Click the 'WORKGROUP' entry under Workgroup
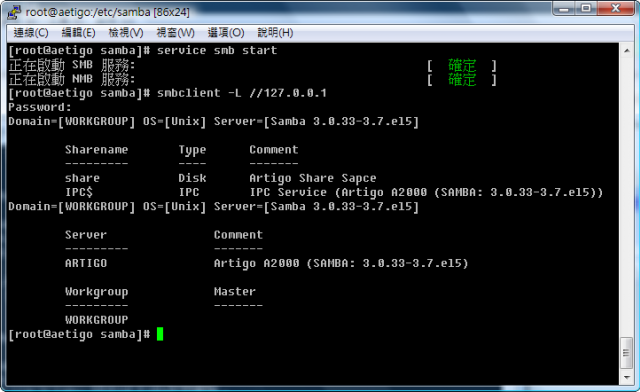 tap(96, 320)
